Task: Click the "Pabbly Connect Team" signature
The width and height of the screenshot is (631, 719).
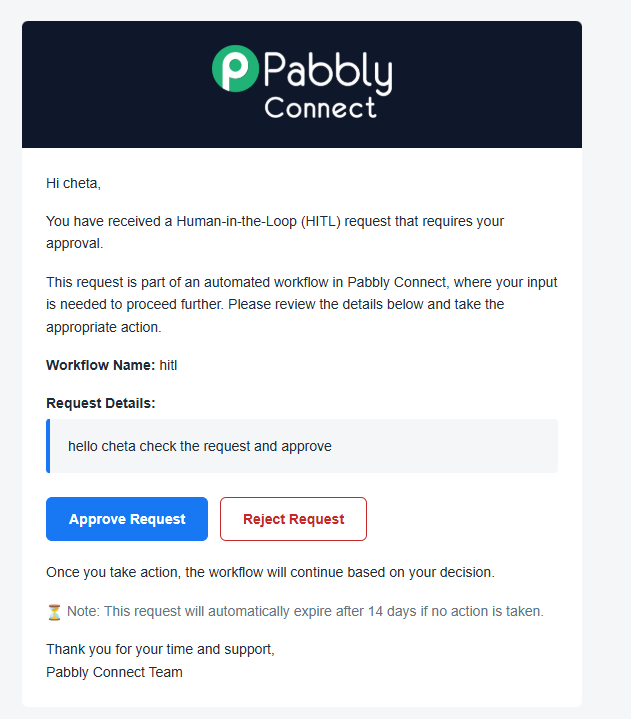Action: coord(114,672)
